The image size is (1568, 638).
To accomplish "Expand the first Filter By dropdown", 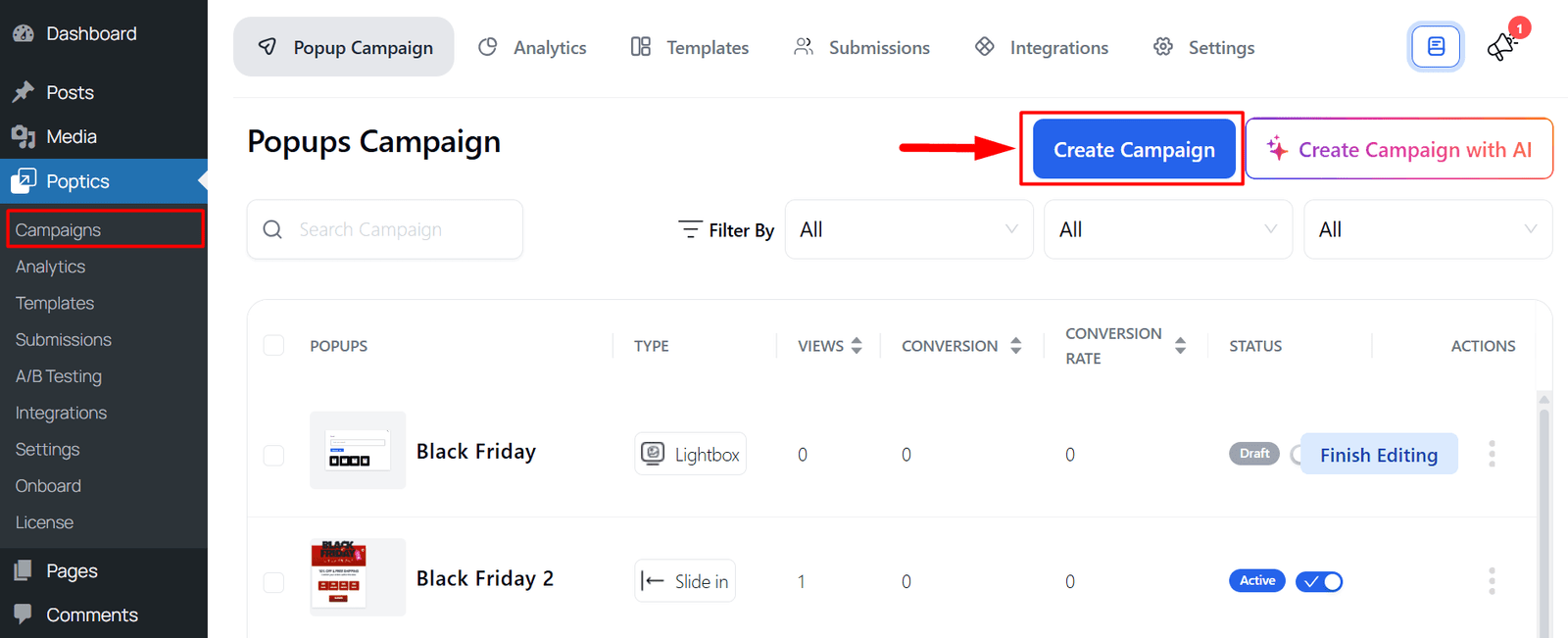I will click(x=908, y=229).
